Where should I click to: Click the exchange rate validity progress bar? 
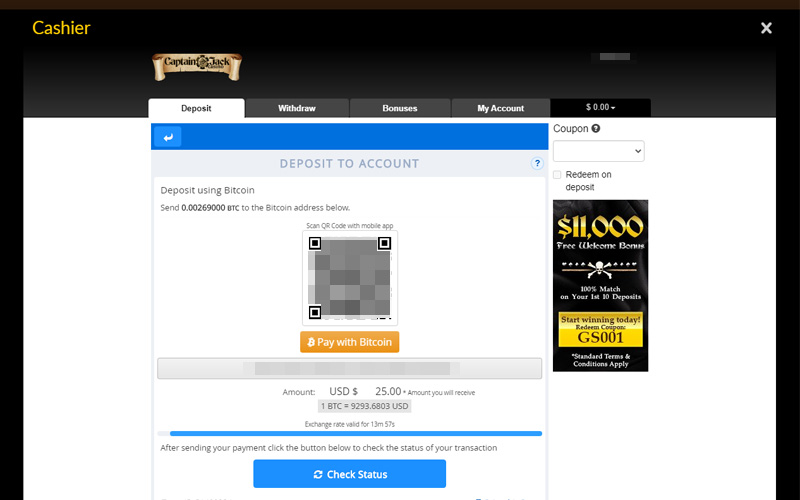[349, 434]
